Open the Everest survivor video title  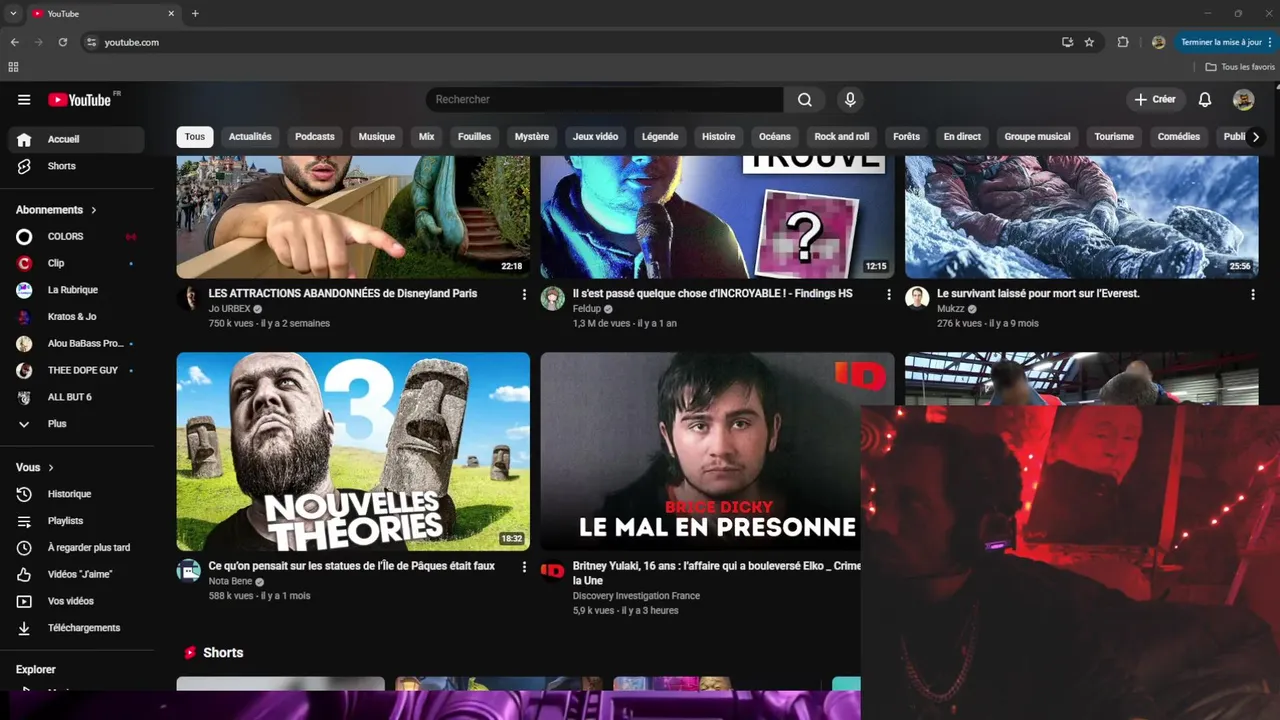click(x=1038, y=294)
